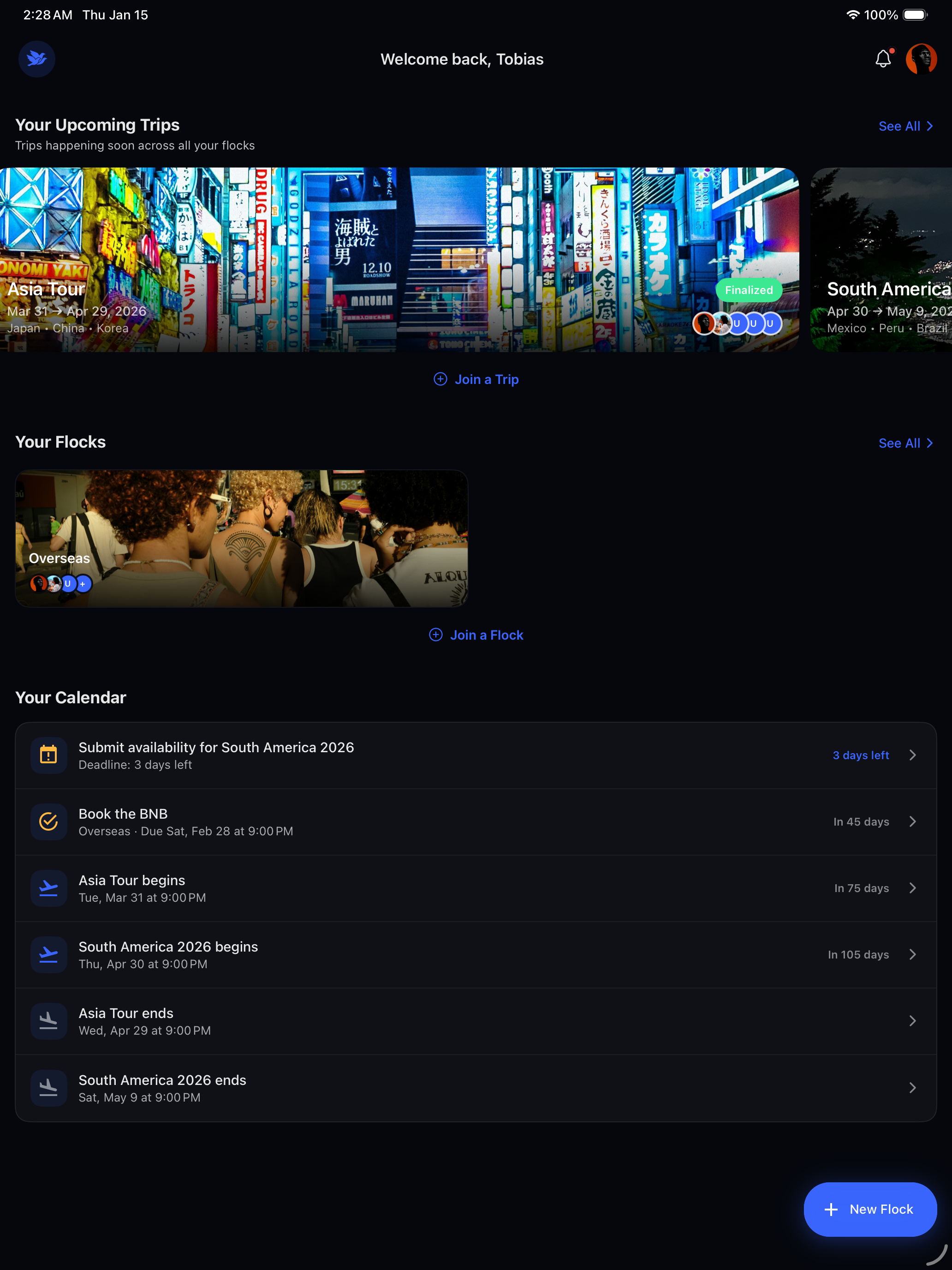
Task: Expand chevron on Book the BNB row
Action: click(912, 821)
